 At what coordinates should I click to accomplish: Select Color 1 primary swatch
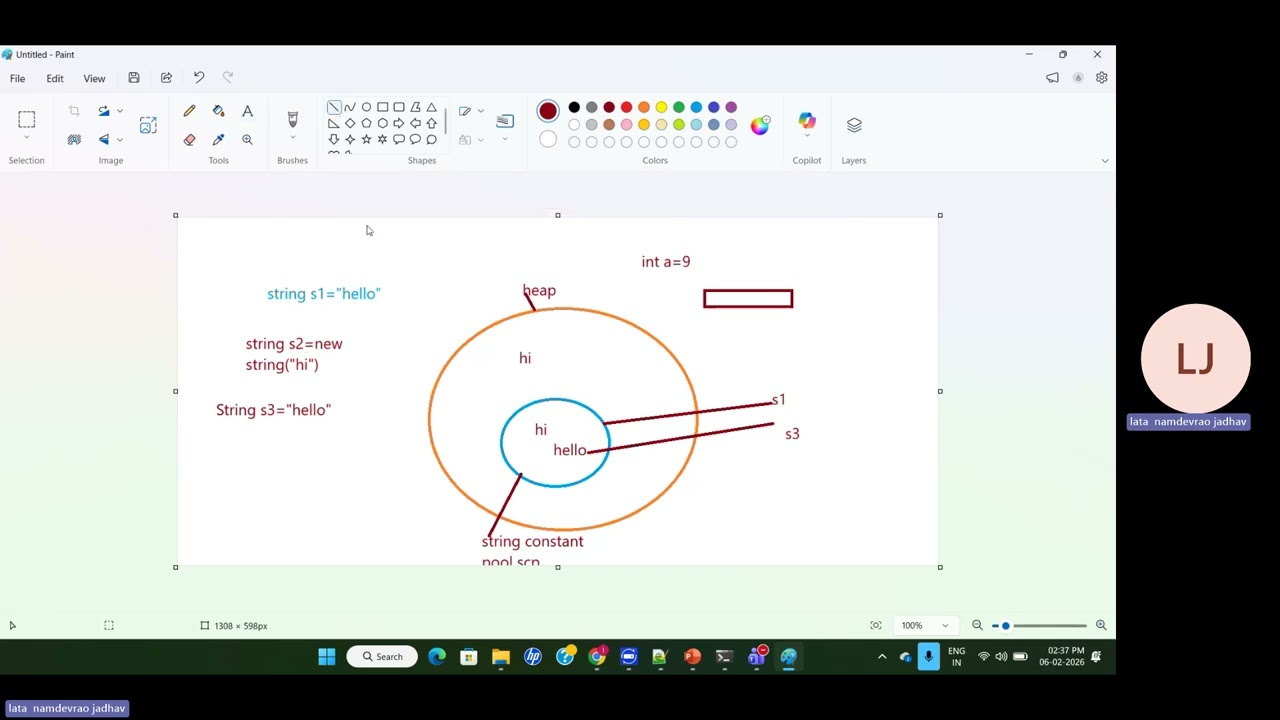(x=548, y=111)
